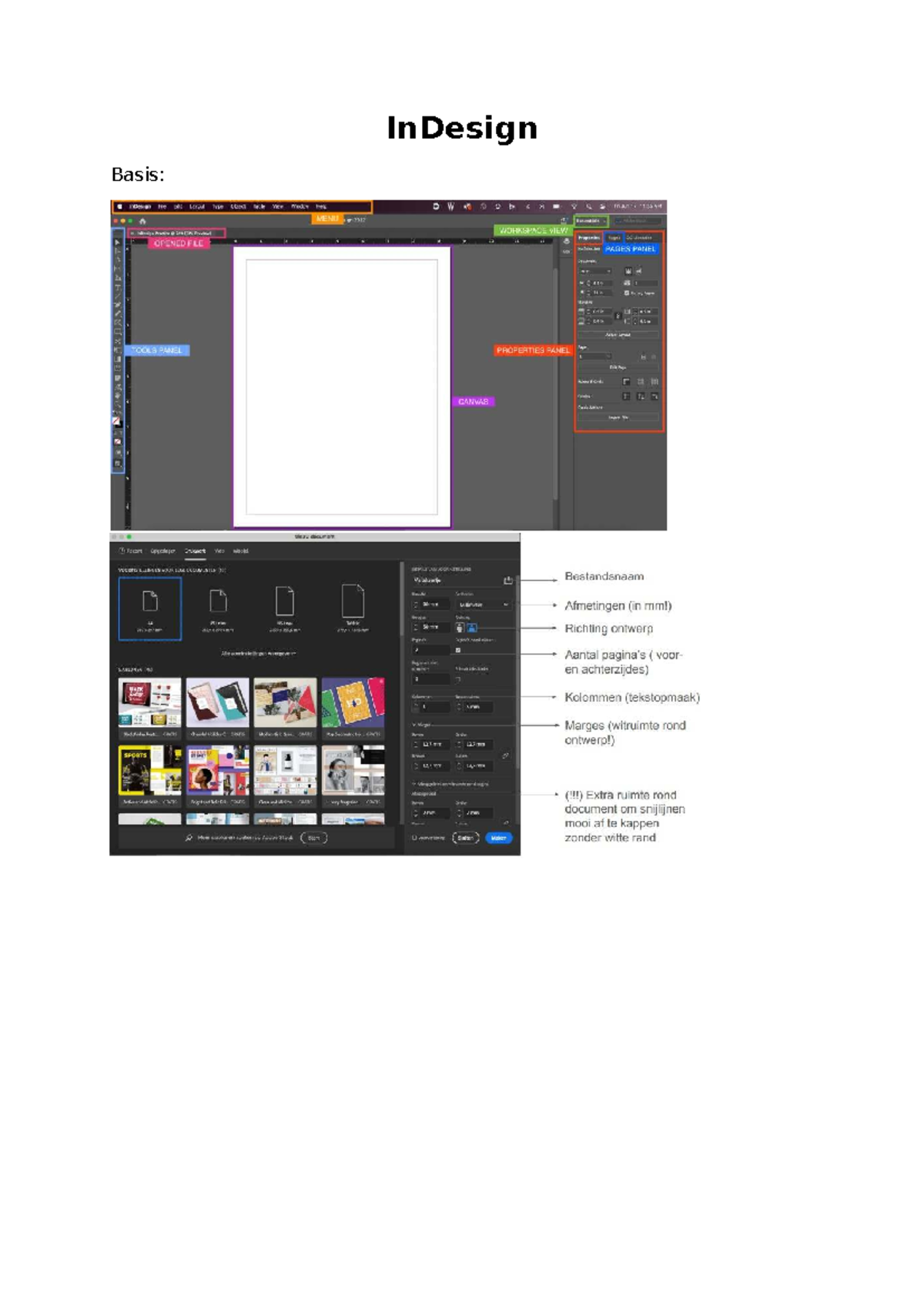924x1306 pixels.
Task: Enable the preview checkbox beside close button
Action: (414, 838)
